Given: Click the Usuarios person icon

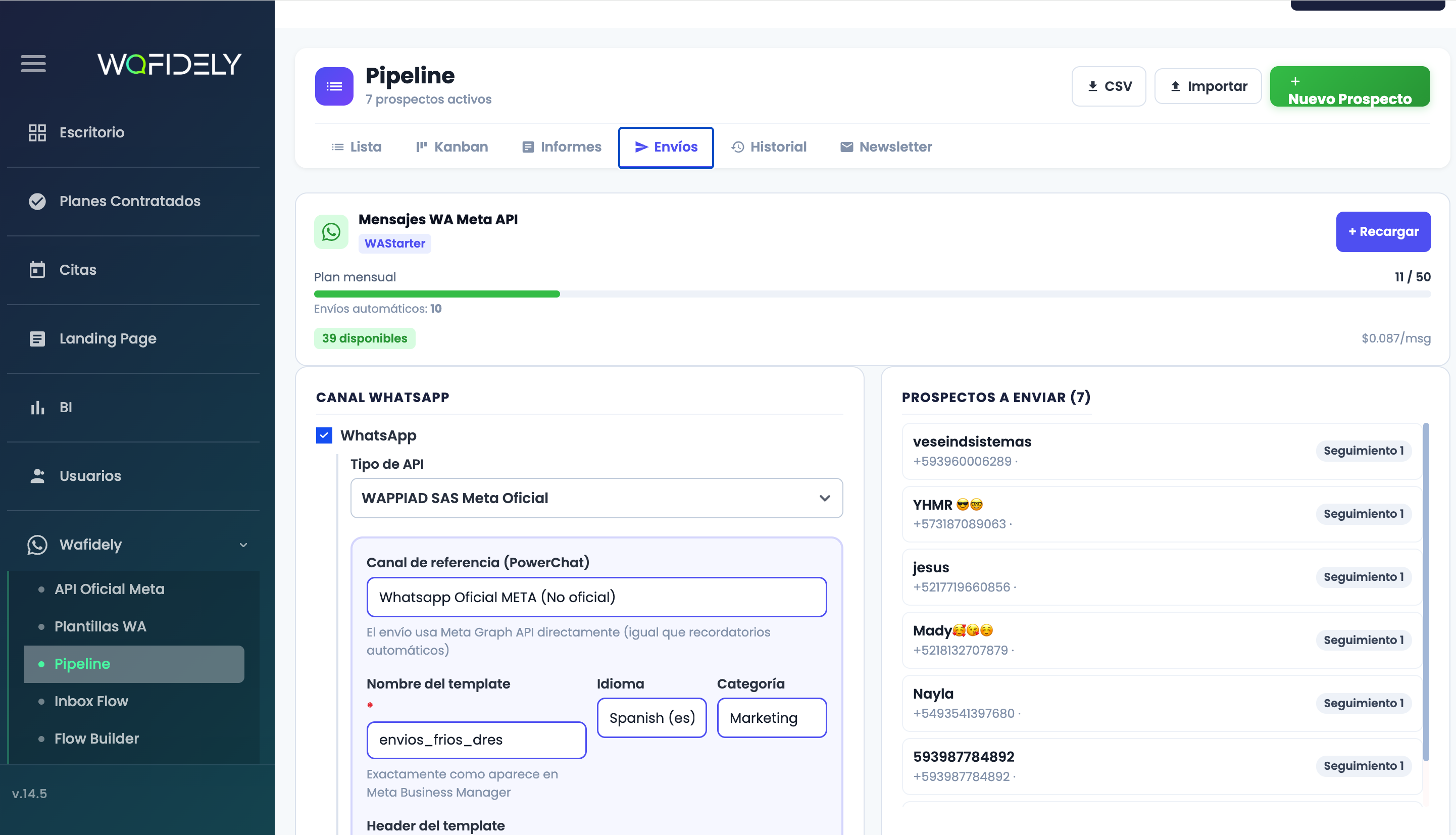Looking at the screenshot, I should point(37,476).
